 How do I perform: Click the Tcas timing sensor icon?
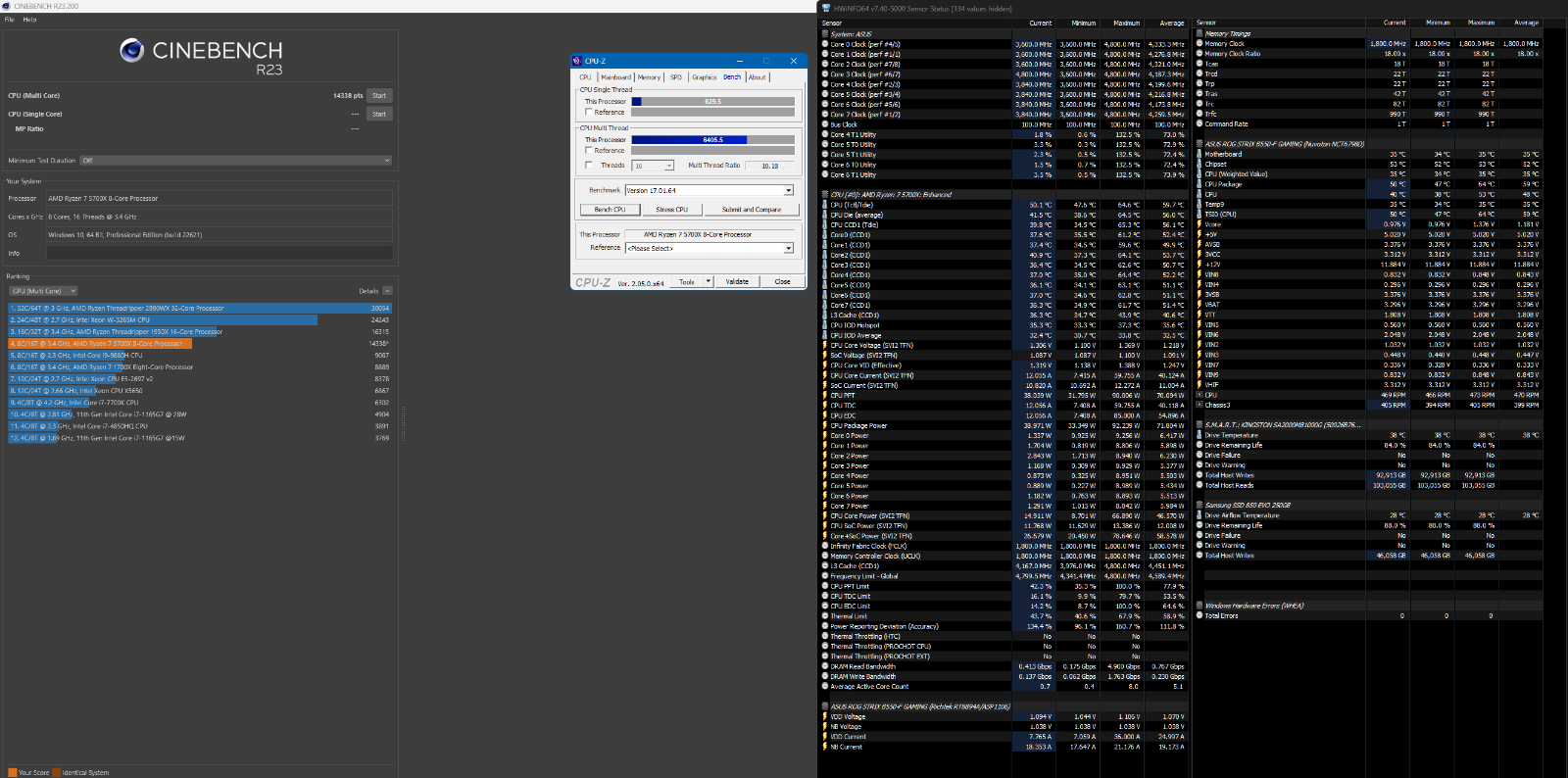pos(1200,64)
